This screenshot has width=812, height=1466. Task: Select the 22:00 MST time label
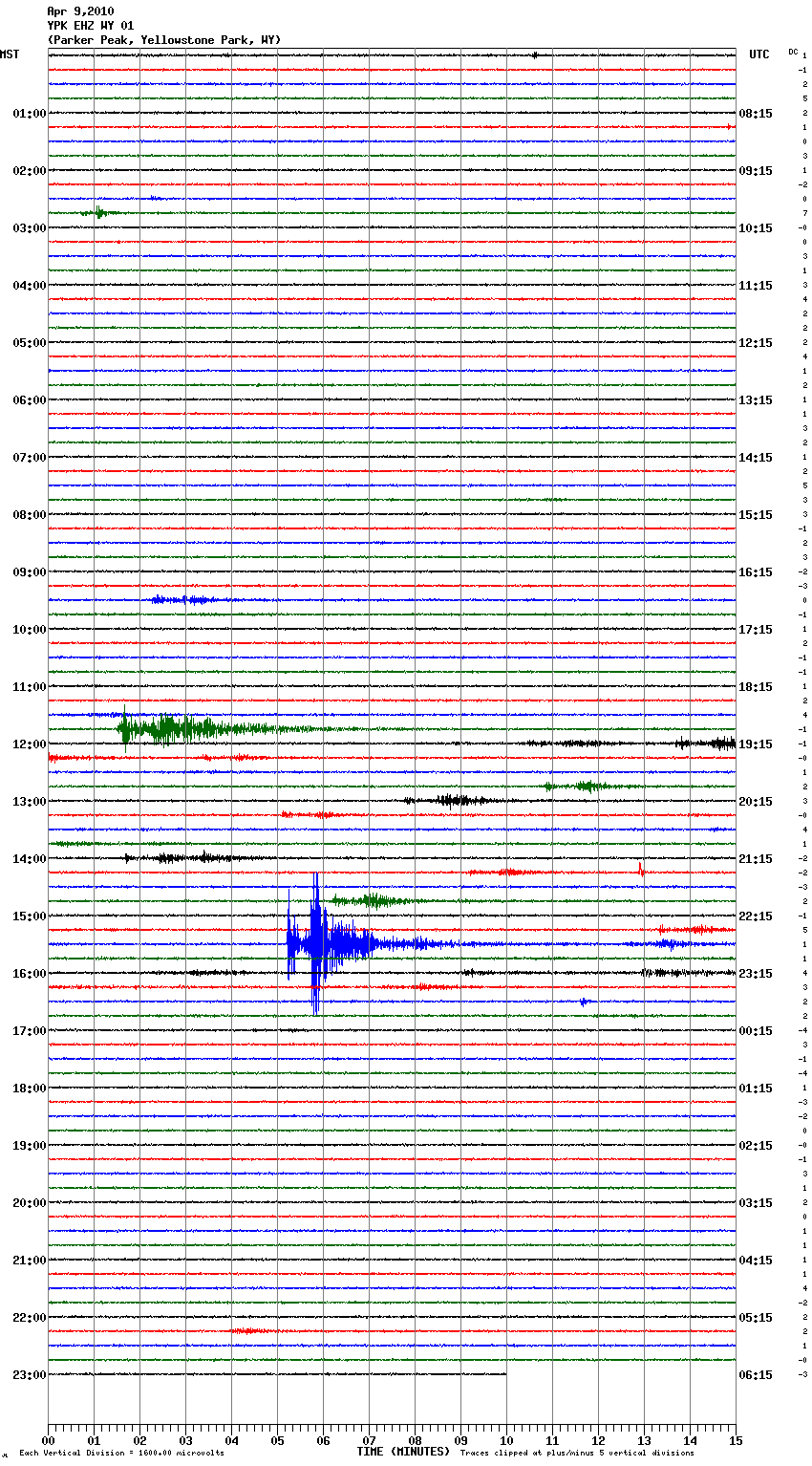30,1318
